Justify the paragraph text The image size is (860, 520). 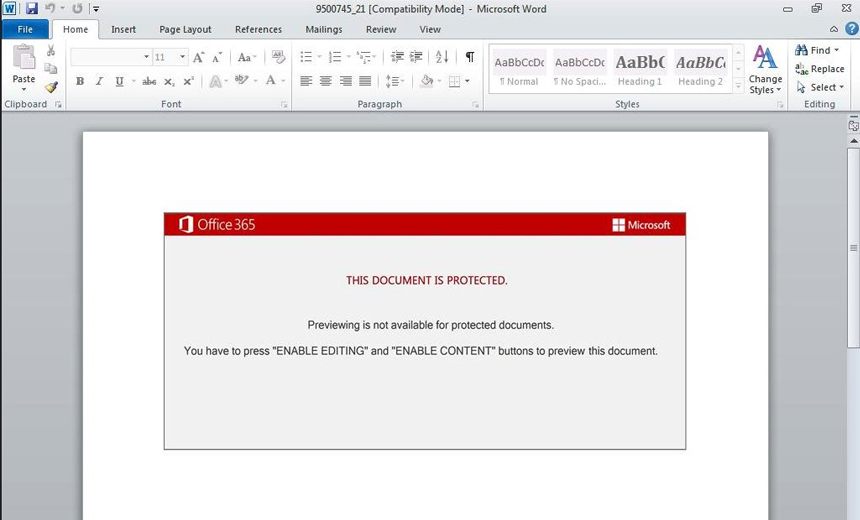tap(365, 82)
